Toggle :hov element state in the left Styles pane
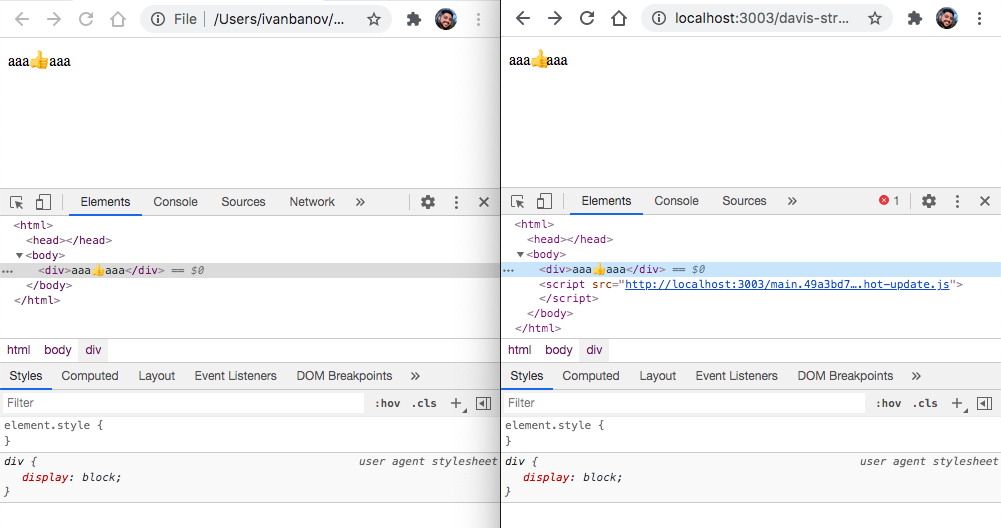The height and width of the screenshot is (528, 1001). coord(388,403)
